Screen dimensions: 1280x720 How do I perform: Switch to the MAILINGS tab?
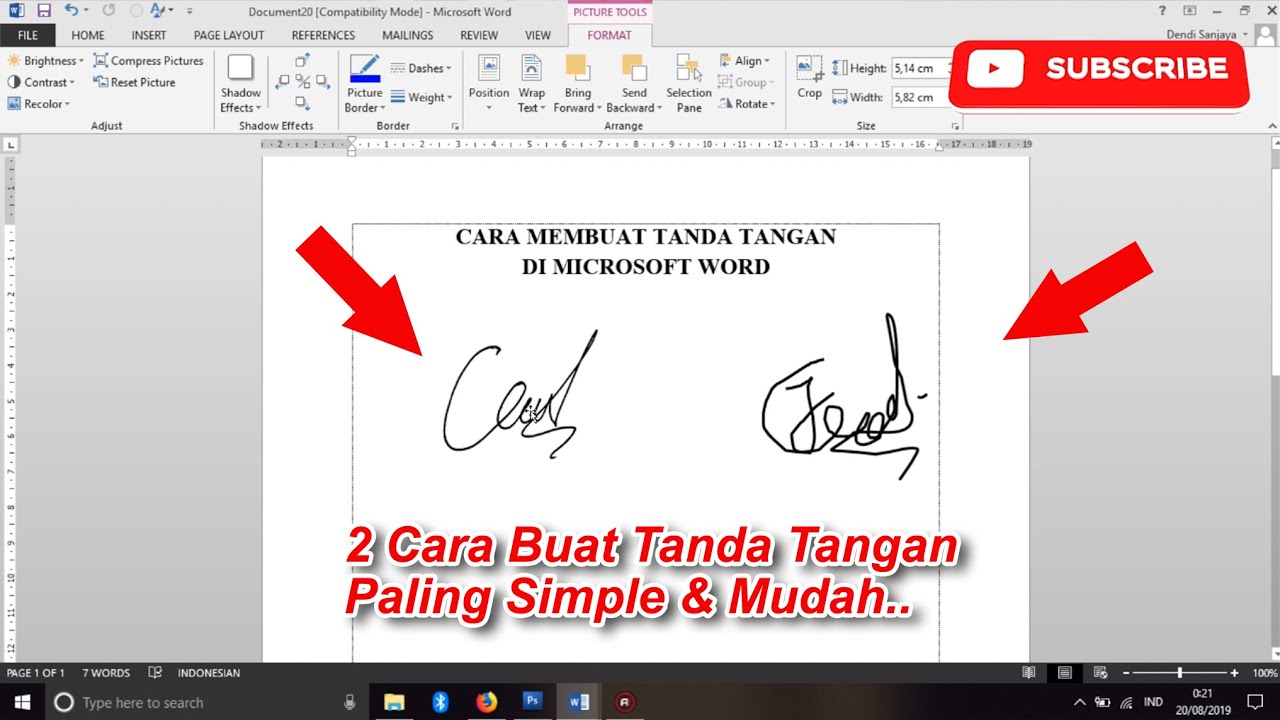(x=407, y=35)
